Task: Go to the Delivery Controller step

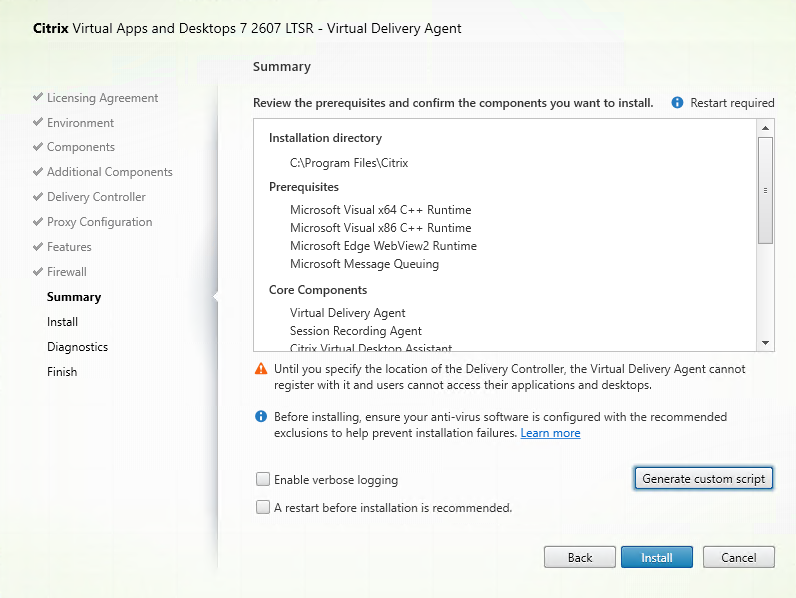Action: click(96, 197)
